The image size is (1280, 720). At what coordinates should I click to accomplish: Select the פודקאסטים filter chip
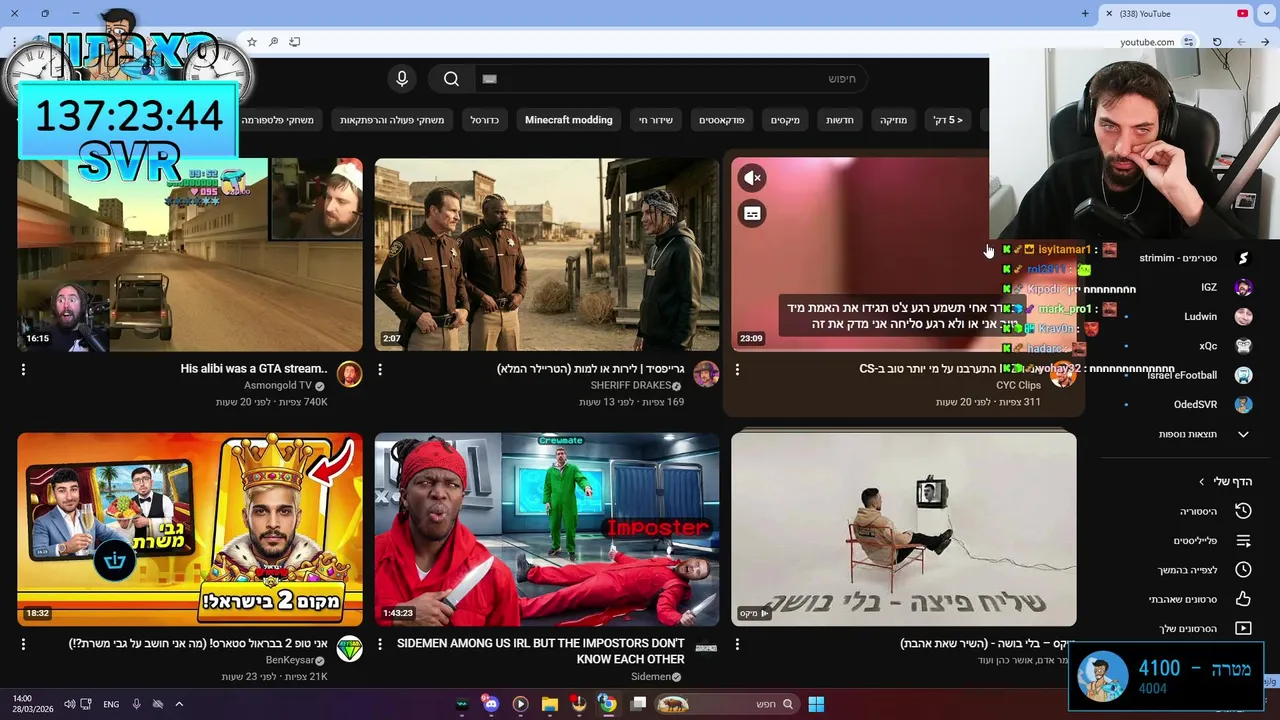point(721,120)
